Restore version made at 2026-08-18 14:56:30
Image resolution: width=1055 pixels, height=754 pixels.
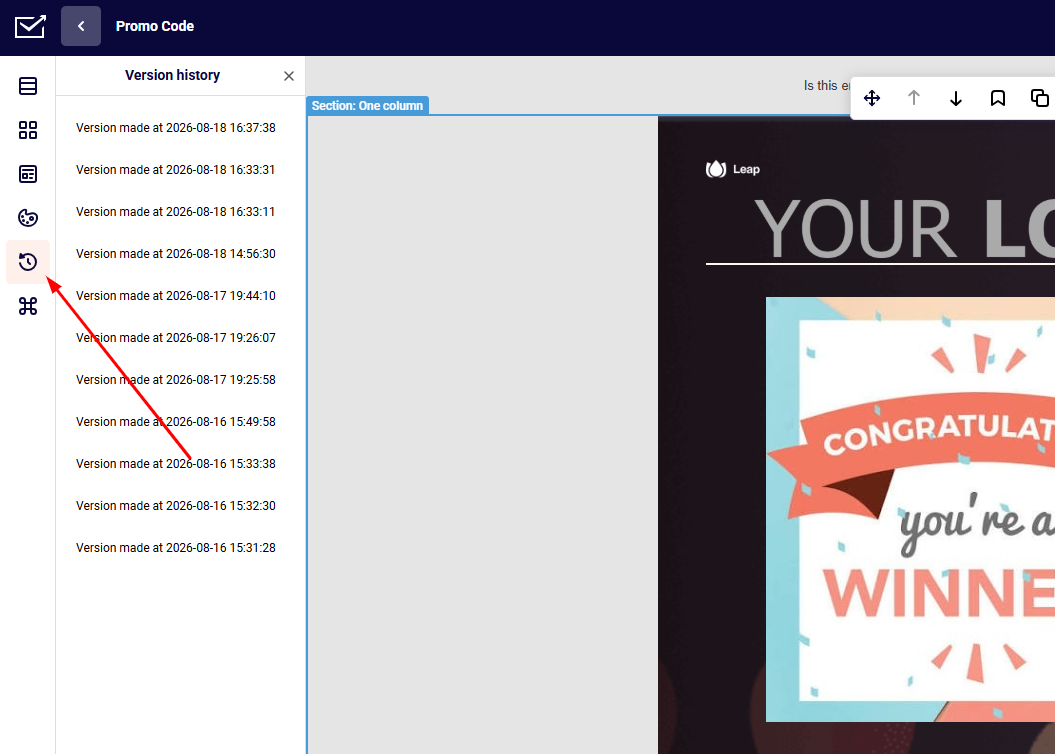pyautogui.click(x=176, y=254)
